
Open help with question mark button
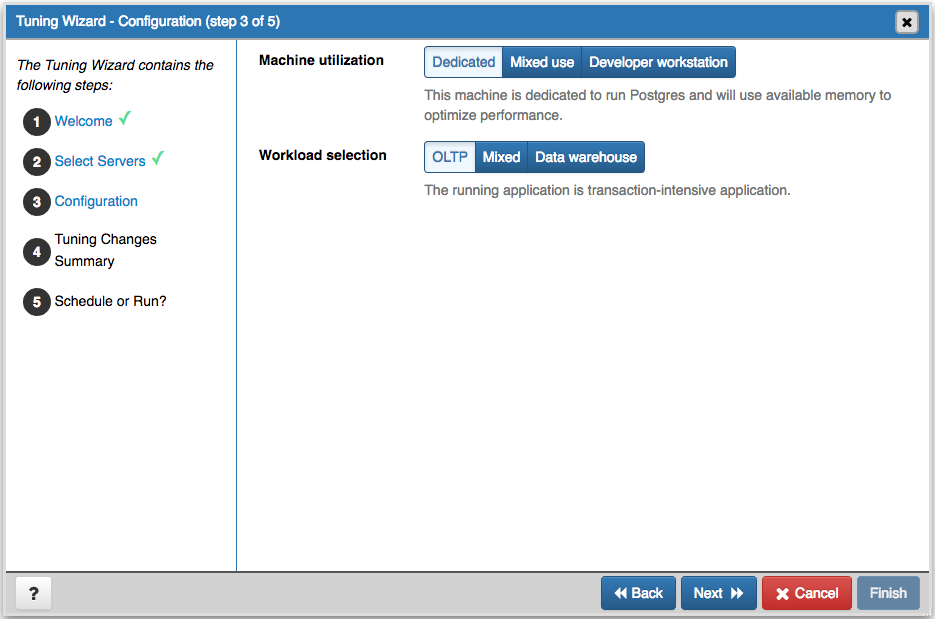(x=33, y=593)
